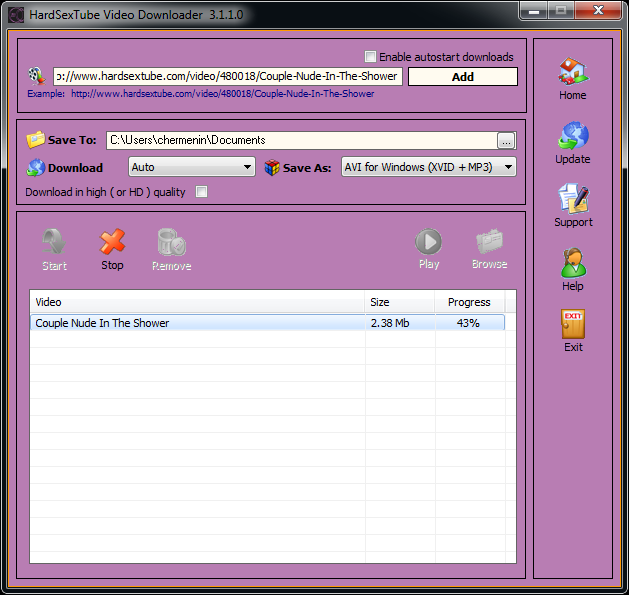Select the 'Couple Nude In The Shower' row

pos(267,323)
